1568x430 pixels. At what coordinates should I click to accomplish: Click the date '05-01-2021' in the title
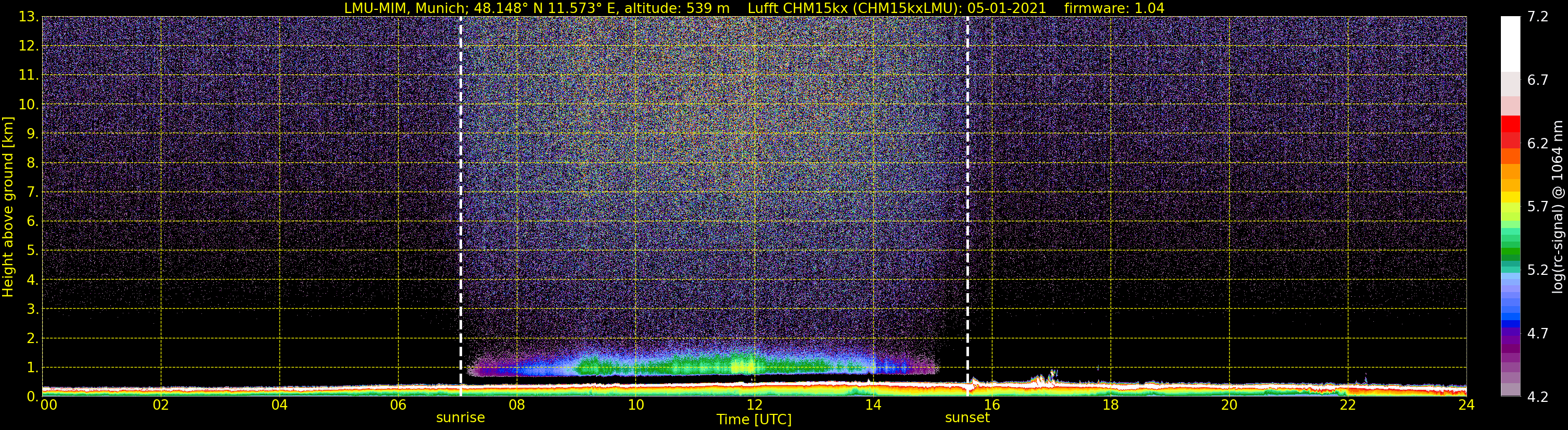click(1007, 8)
